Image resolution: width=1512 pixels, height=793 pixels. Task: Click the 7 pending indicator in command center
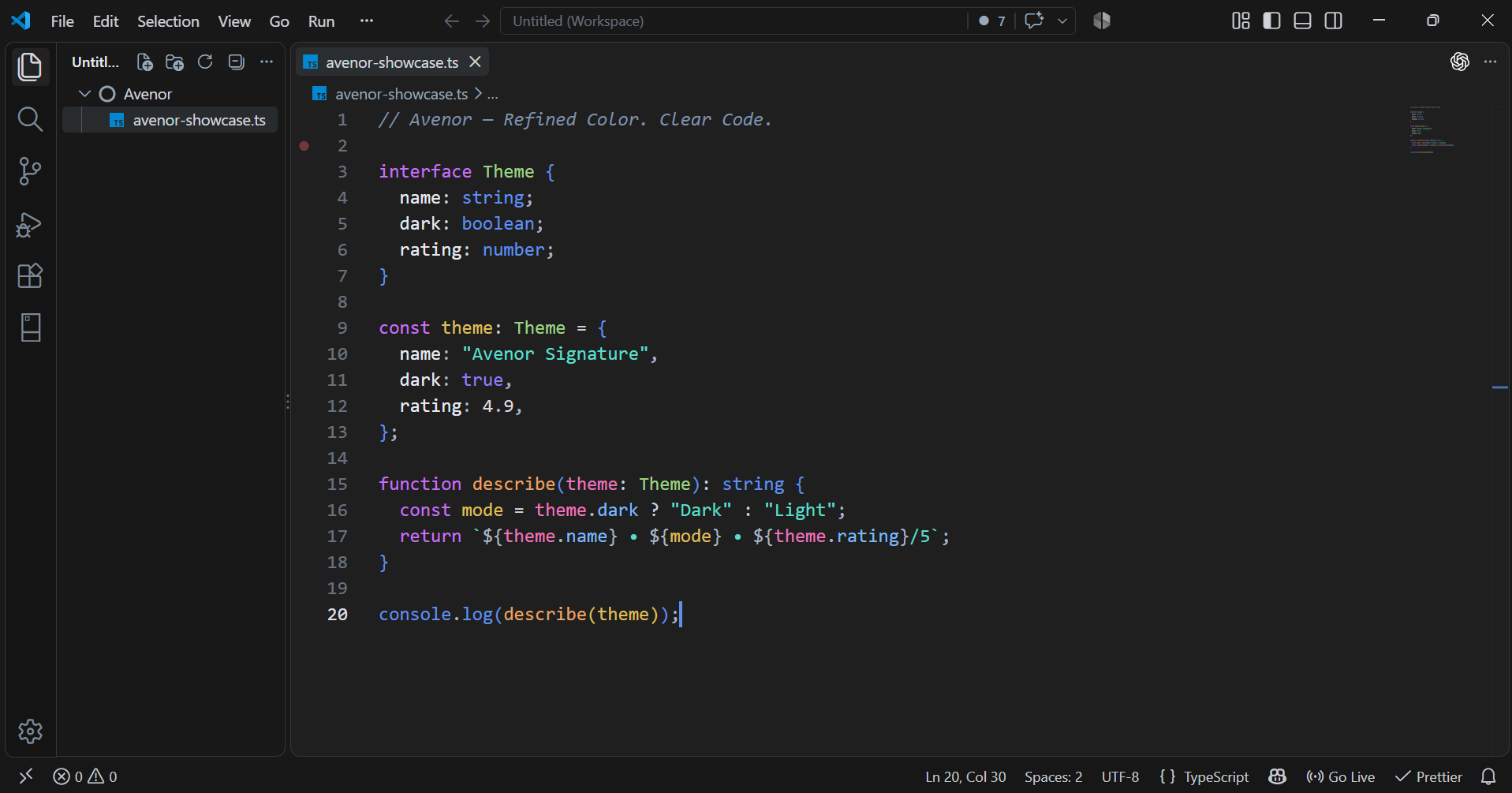992,21
